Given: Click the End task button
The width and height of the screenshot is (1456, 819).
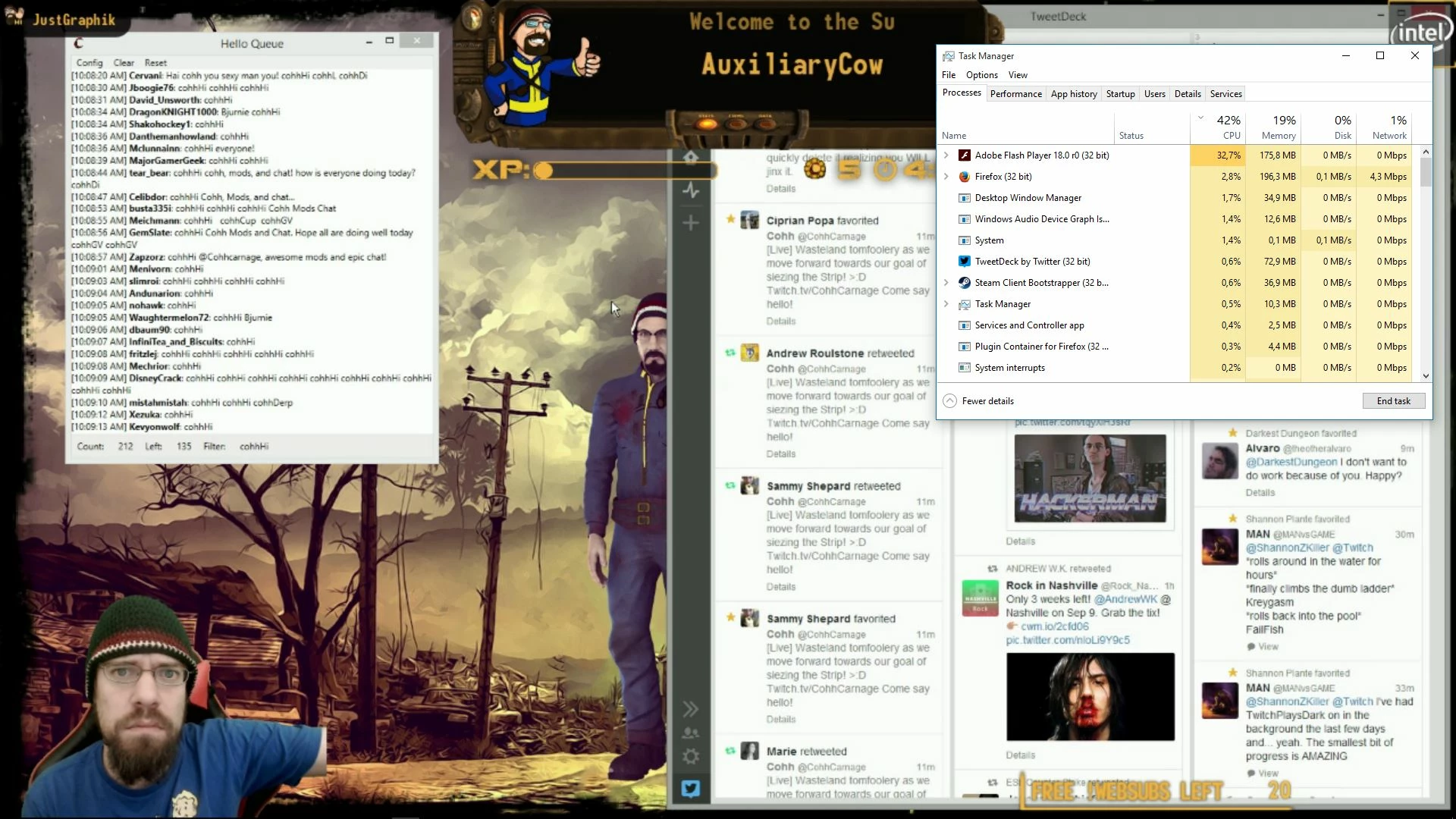Looking at the screenshot, I should click(1393, 401).
